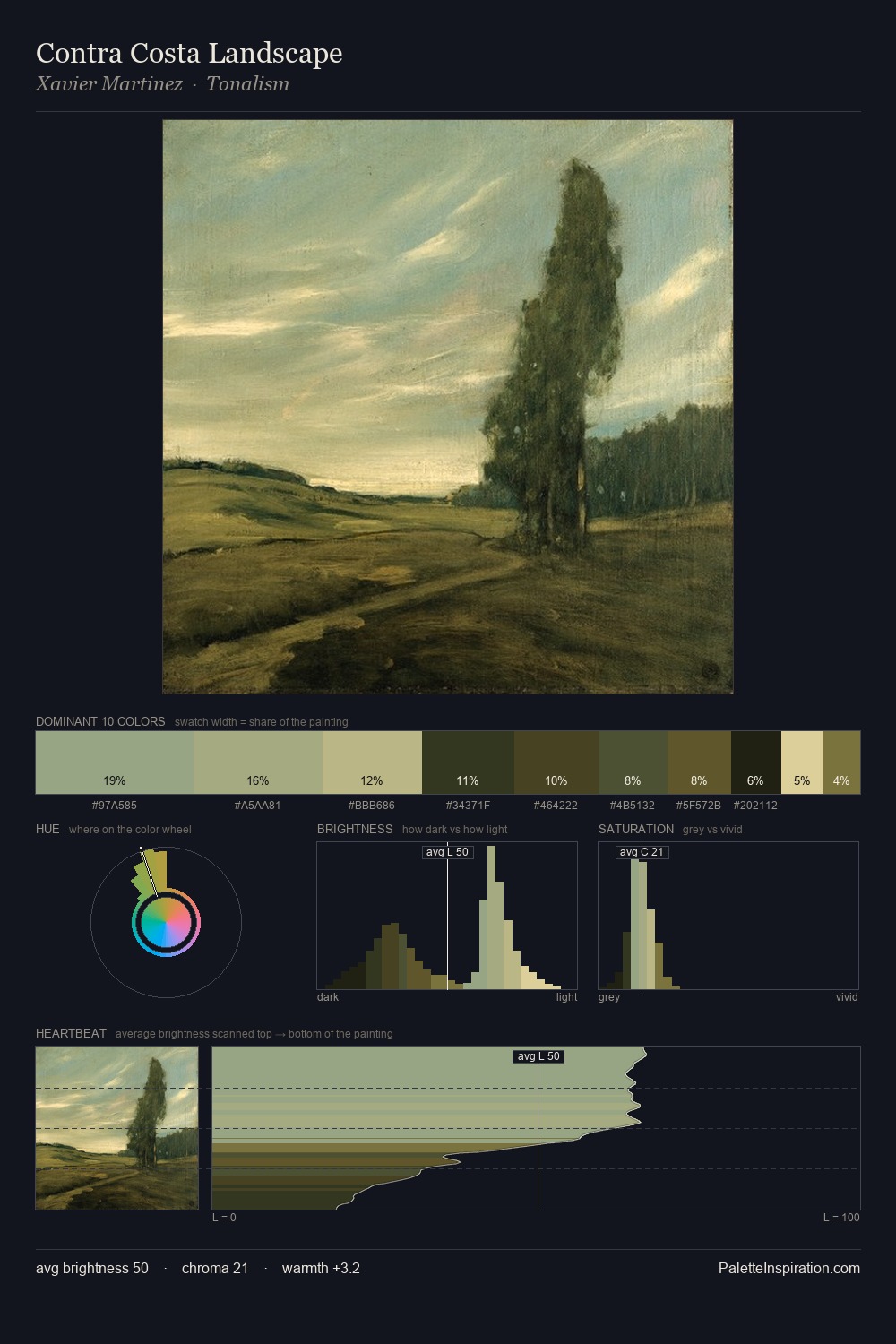Click the 'L = 0' axis label

tap(224, 1217)
